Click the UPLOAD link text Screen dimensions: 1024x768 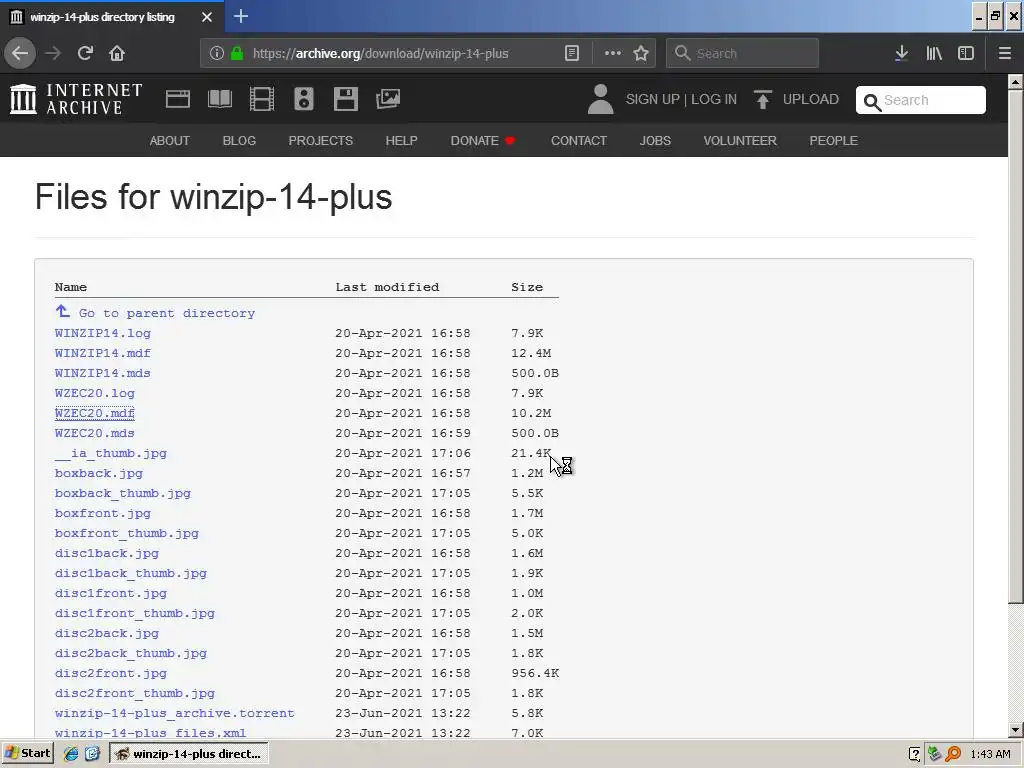(x=810, y=99)
